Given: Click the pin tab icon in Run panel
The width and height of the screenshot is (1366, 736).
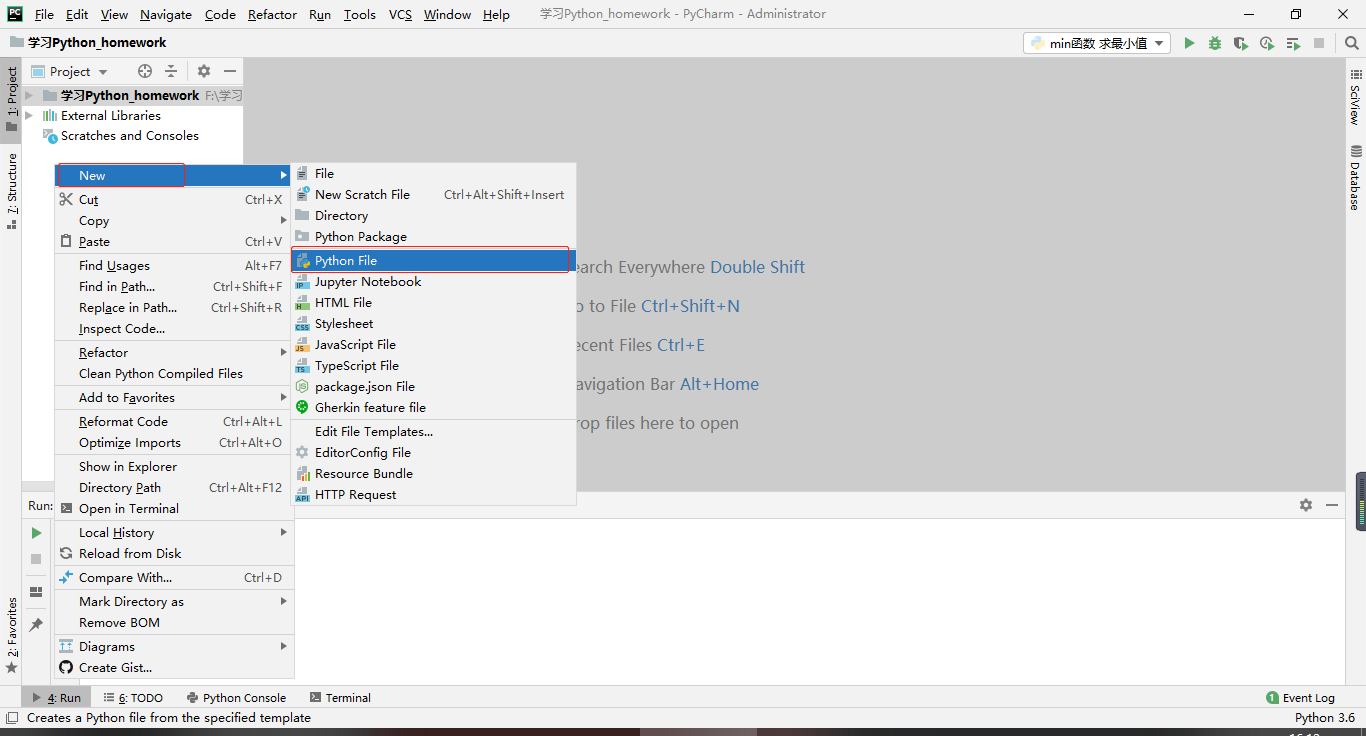Looking at the screenshot, I should (x=36, y=624).
